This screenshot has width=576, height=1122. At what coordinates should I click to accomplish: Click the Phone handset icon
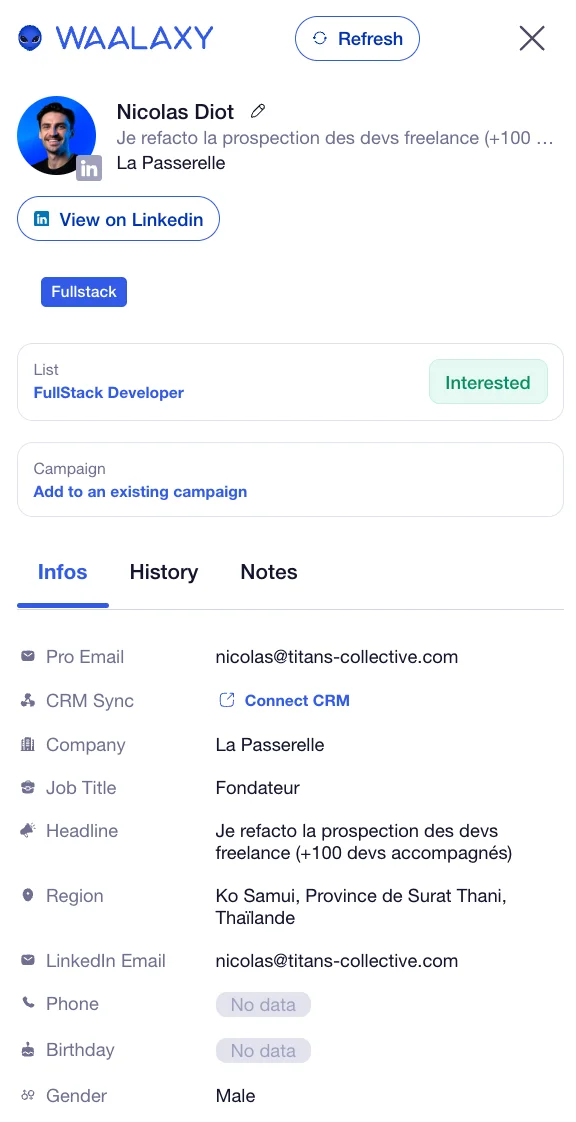pyautogui.click(x=28, y=1003)
